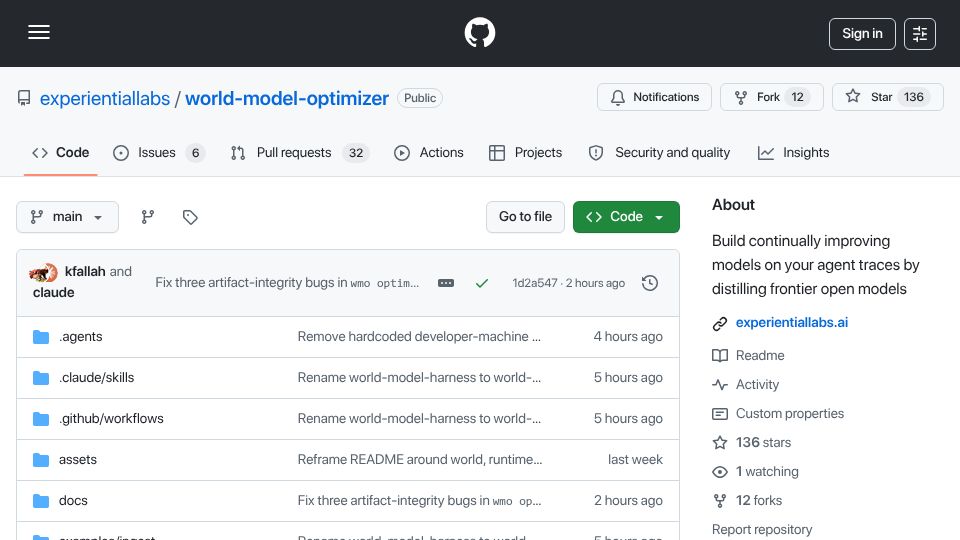Open the .agents folder

[80, 337]
